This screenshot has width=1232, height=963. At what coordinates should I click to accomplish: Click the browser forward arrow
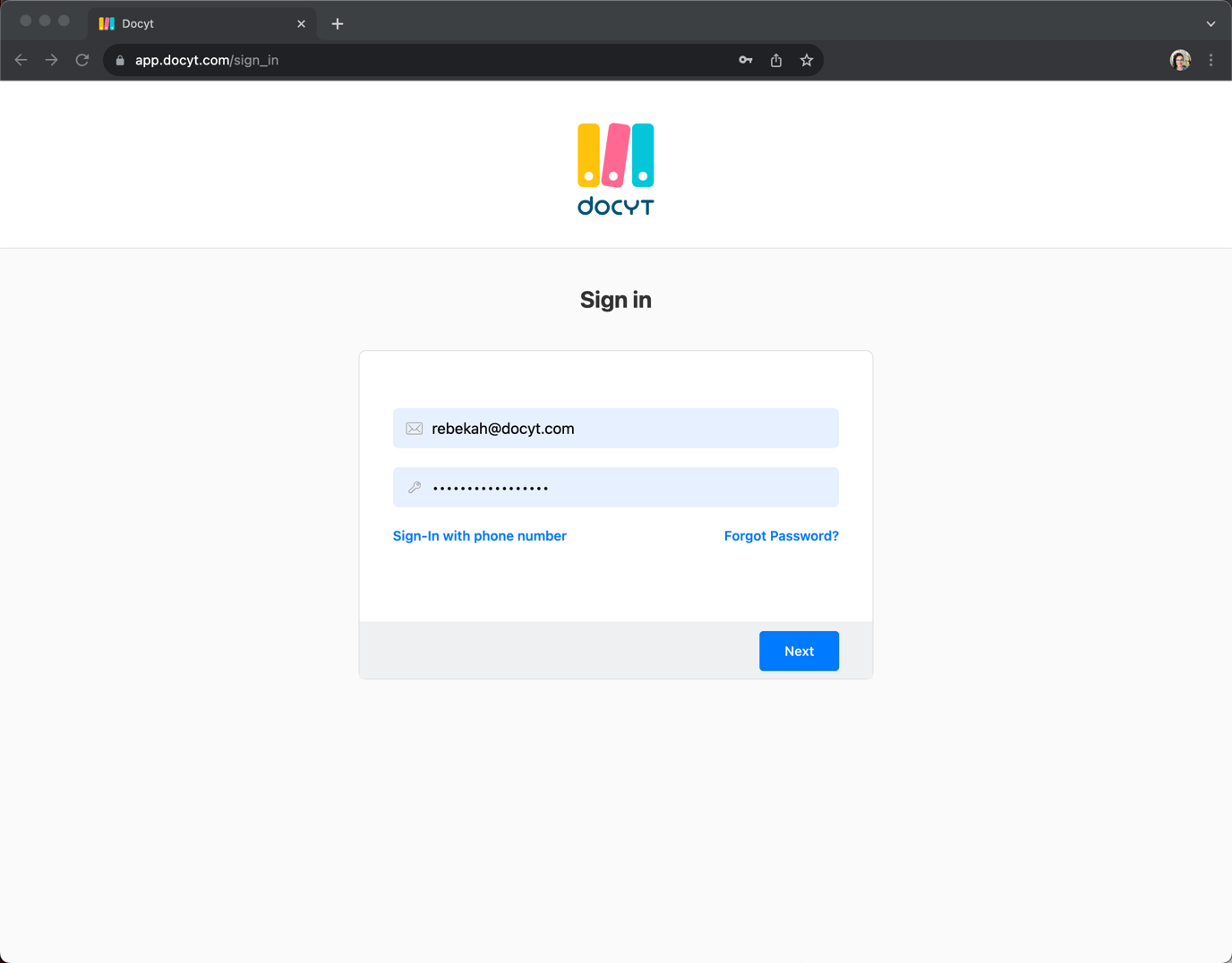pyautogui.click(x=52, y=60)
